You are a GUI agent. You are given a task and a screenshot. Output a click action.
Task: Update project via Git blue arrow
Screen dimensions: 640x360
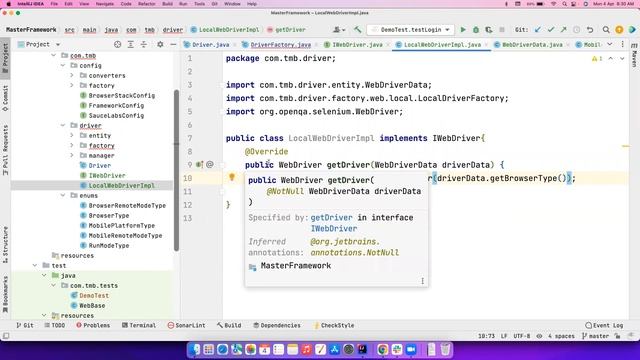pyautogui.click(x=538, y=30)
